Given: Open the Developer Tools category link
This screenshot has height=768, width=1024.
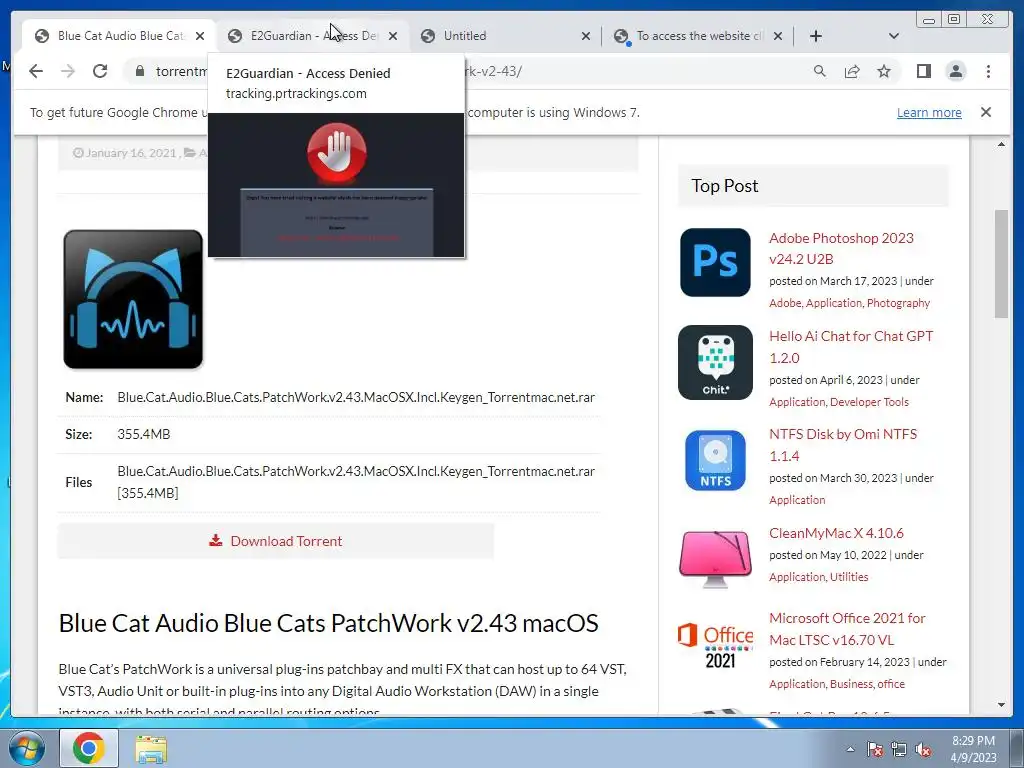Looking at the screenshot, I should point(869,402).
